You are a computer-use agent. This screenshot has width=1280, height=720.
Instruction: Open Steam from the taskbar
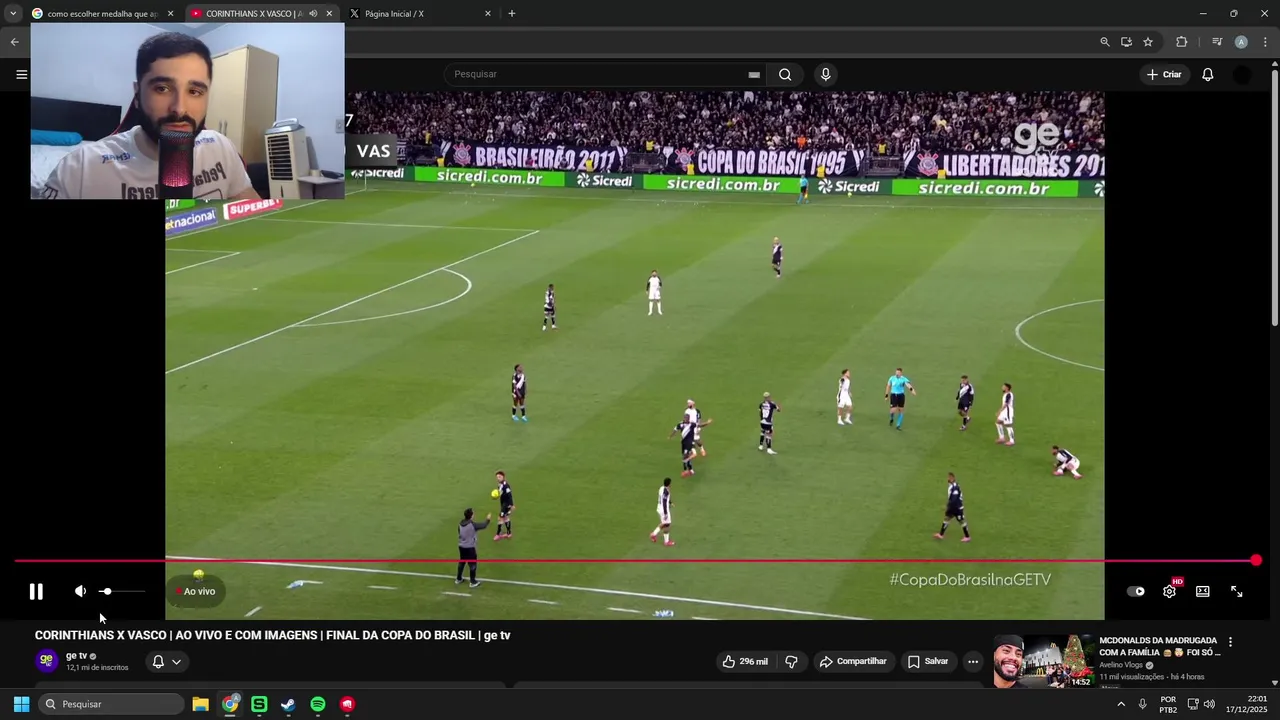[288, 704]
